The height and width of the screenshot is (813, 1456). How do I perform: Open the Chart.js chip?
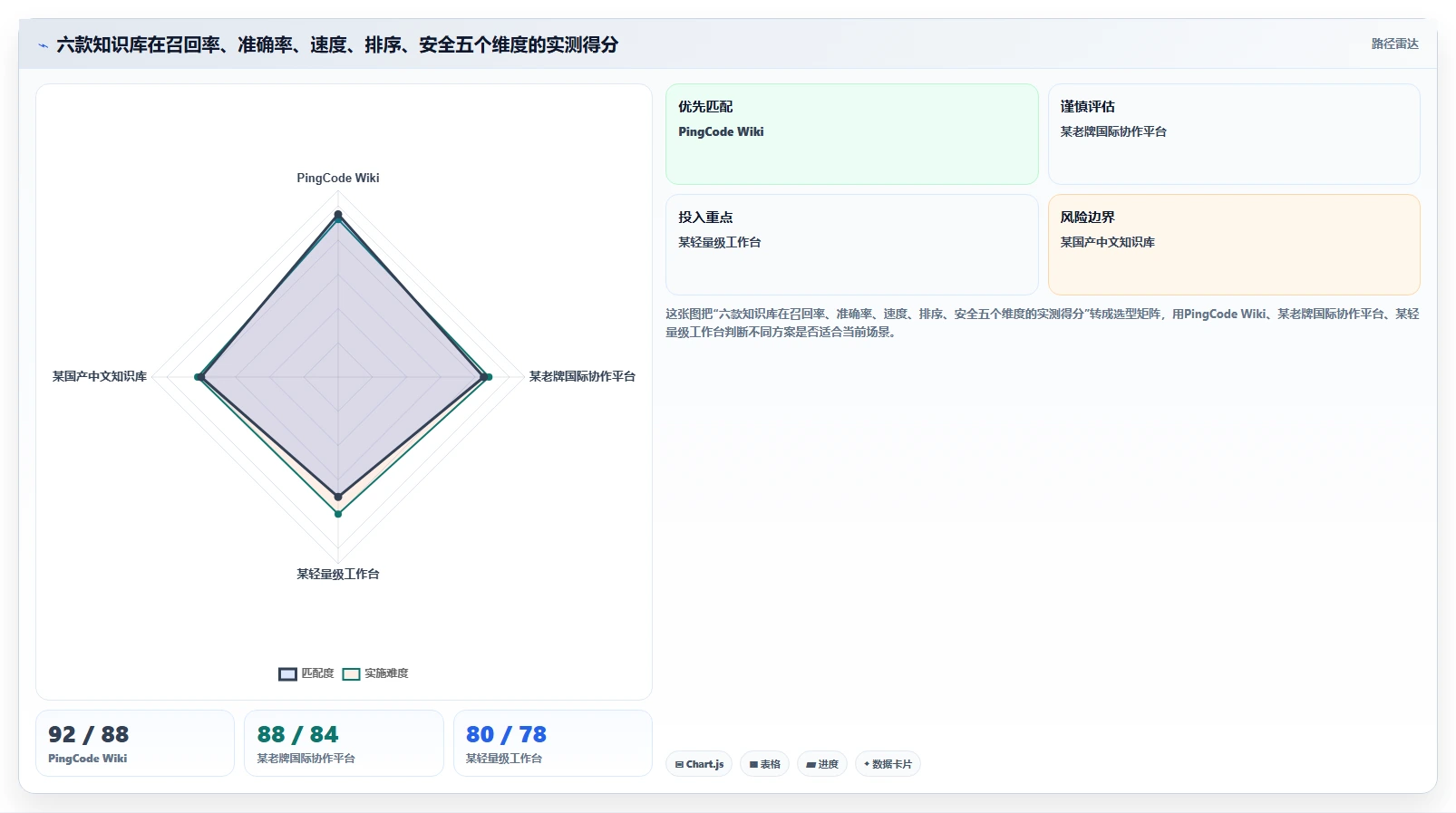[x=699, y=764]
